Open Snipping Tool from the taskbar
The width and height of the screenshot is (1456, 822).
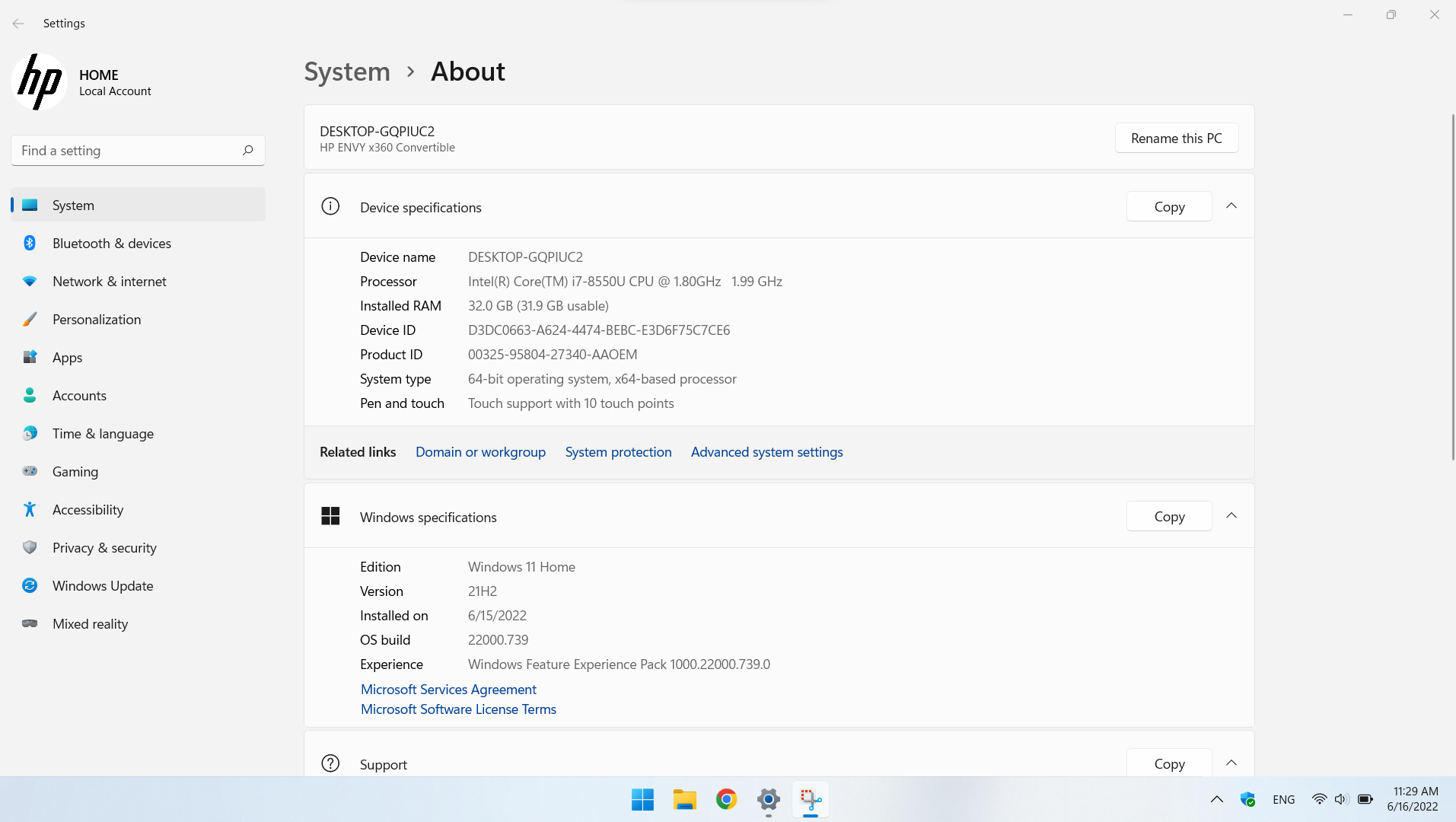[x=811, y=800]
